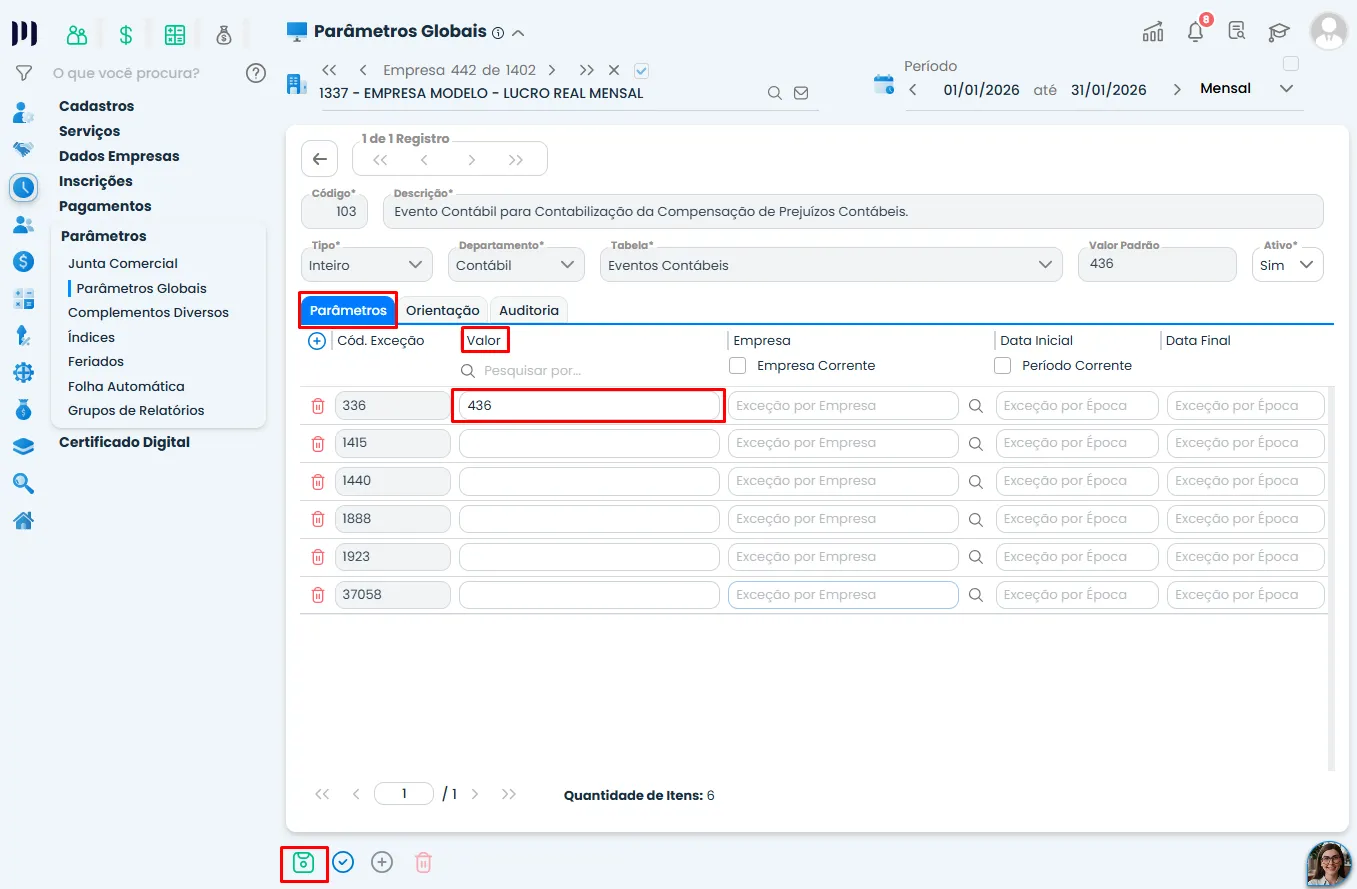Viewport: 1357px width, 889px height.
Task: Click the filter funnel icon
Action: coord(24,73)
